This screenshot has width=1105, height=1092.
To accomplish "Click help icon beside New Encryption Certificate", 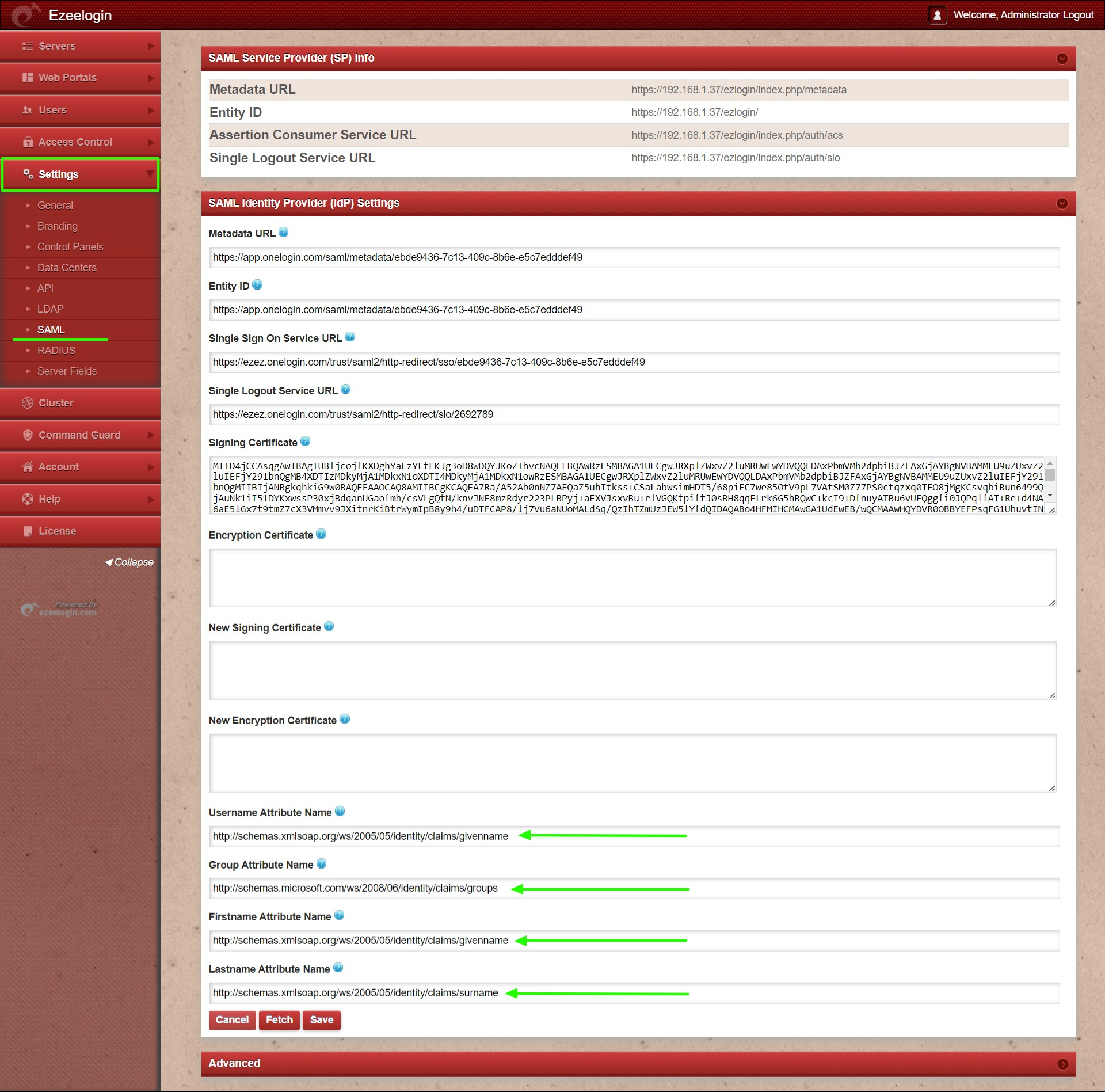I will click(345, 720).
